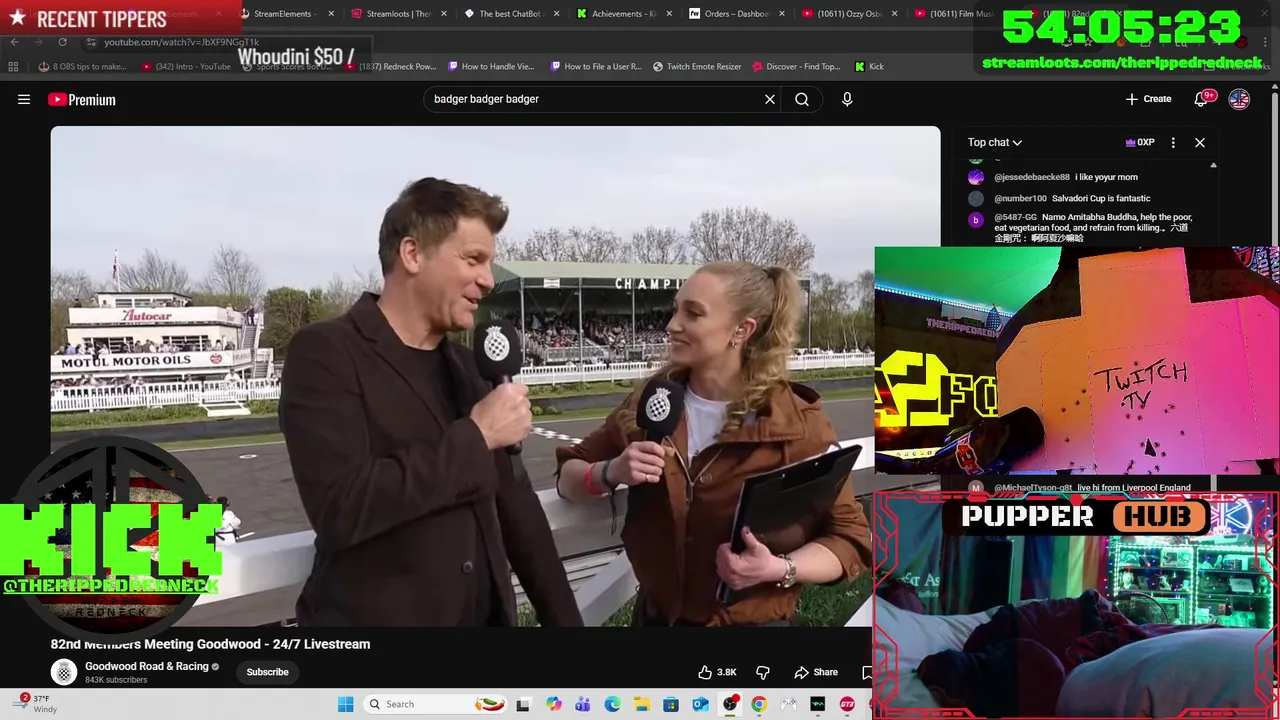Open the Kick bookmark
The height and width of the screenshot is (720, 1280).
(x=869, y=66)
